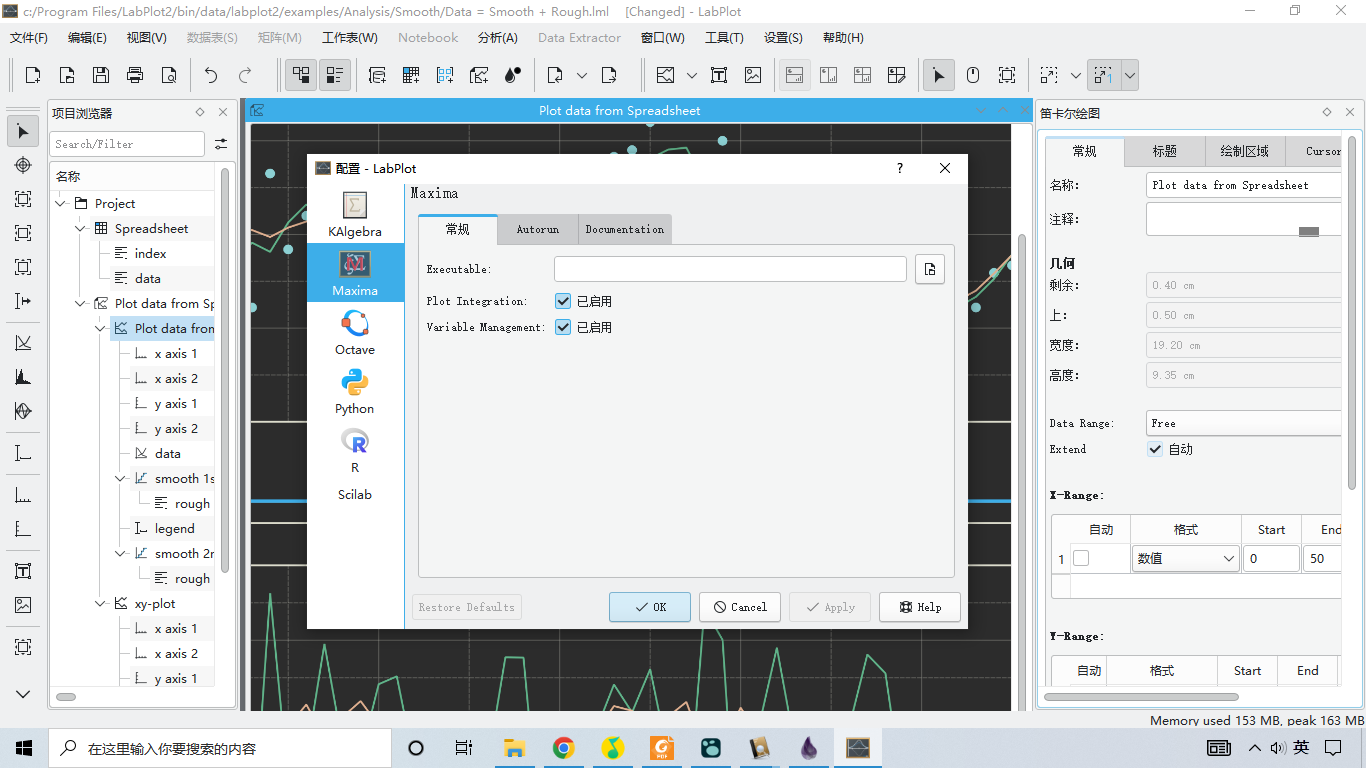Click the OK button
The image size is (1366, 768).
[x=649, y=607]
